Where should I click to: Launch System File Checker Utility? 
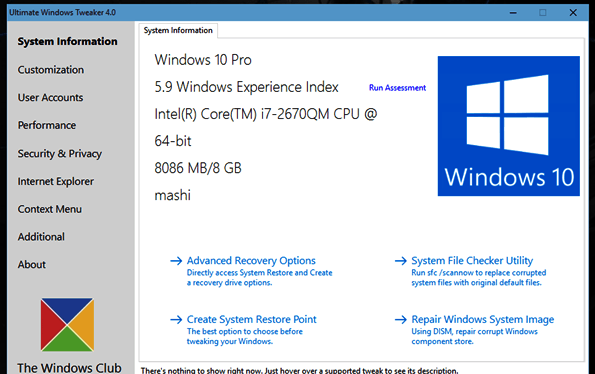click(x=472, y=261)
